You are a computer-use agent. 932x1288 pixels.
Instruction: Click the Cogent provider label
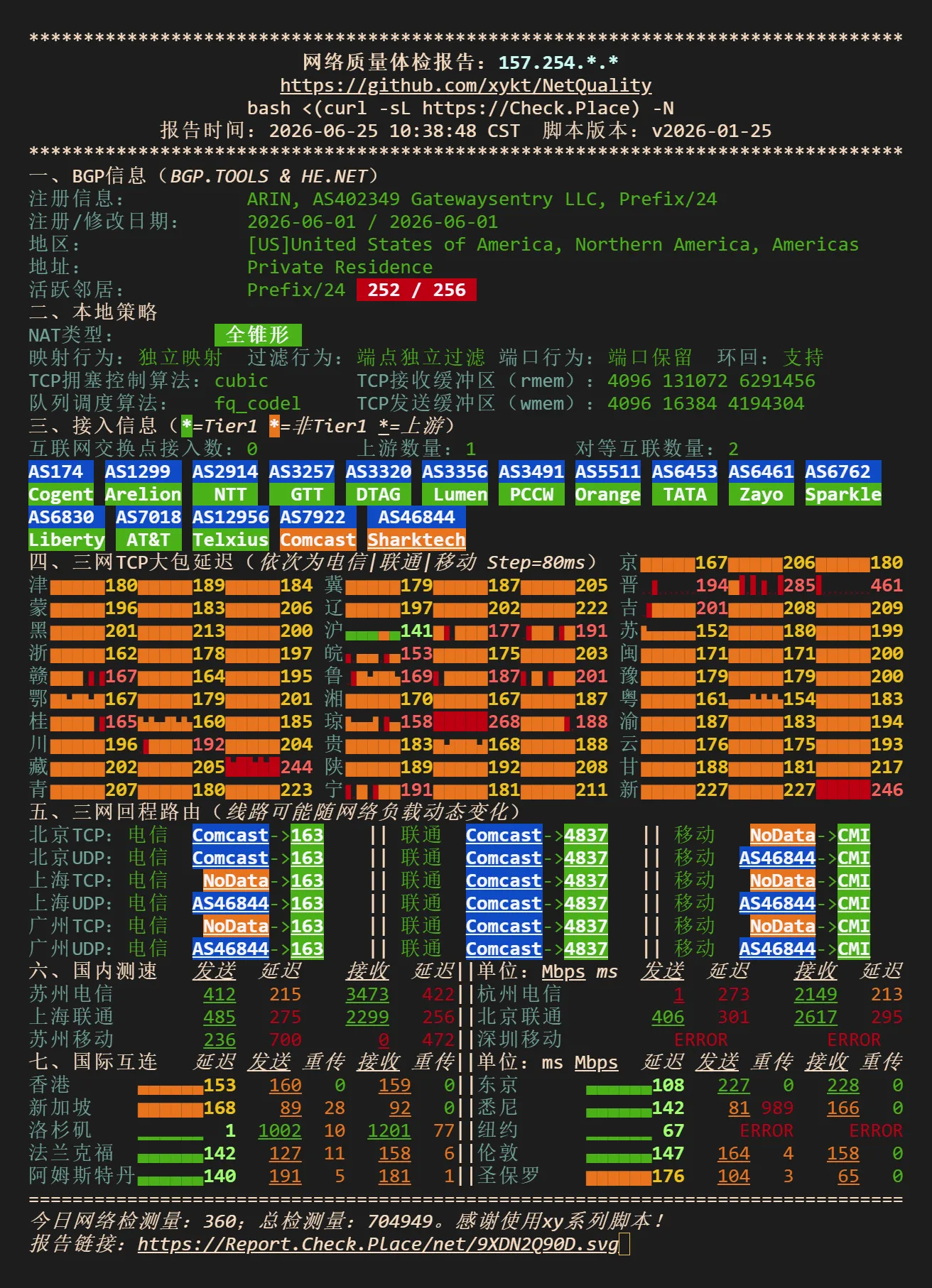(61, 494)
